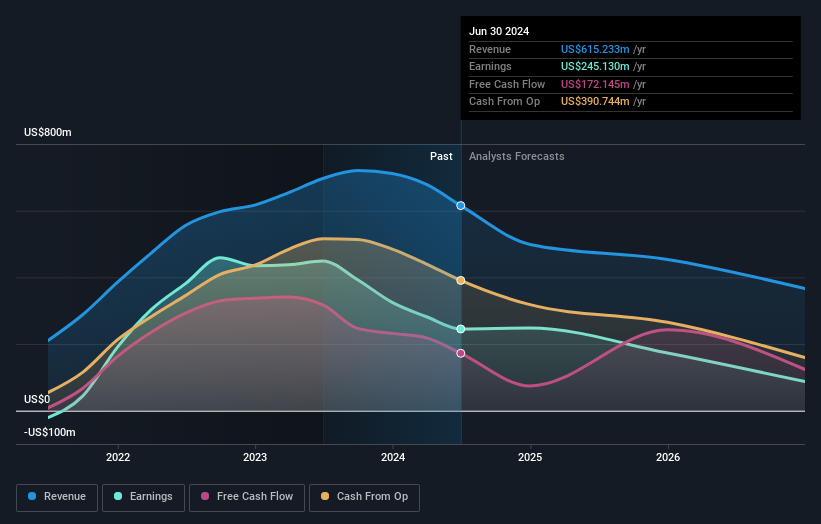Image resolution: width=821 pixels, height=524 pixels.
Task: Click the pink Free Cash Flow legend dot
Action: click(205, 496)
